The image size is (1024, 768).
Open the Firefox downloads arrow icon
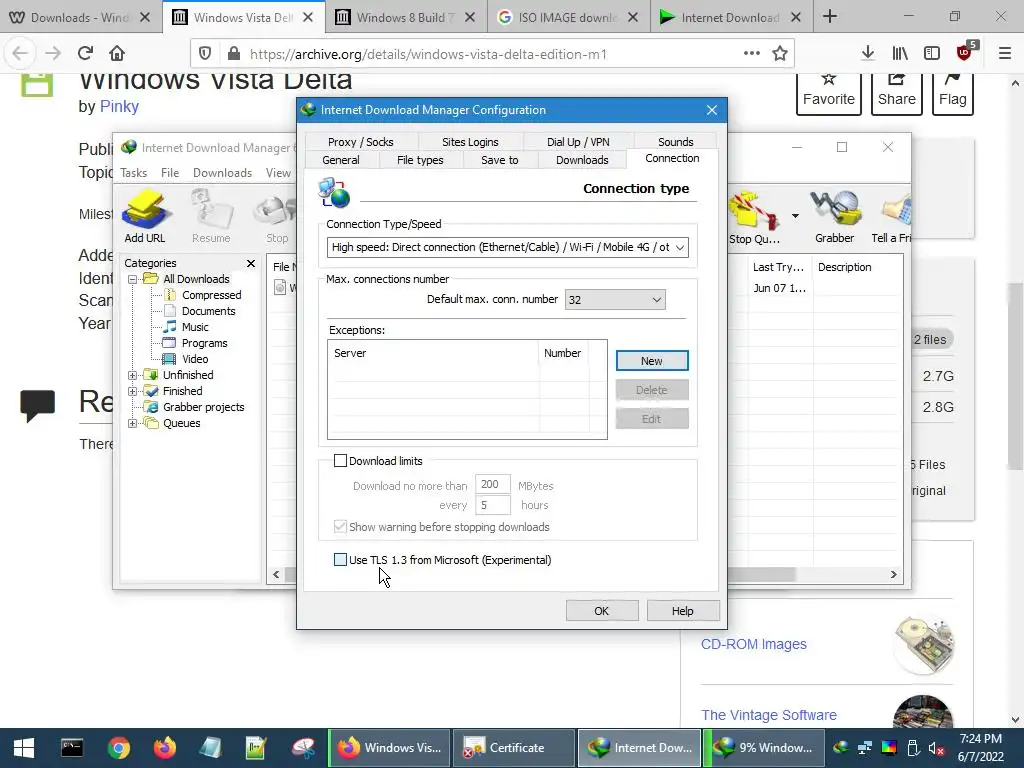(x=868, y=54)
